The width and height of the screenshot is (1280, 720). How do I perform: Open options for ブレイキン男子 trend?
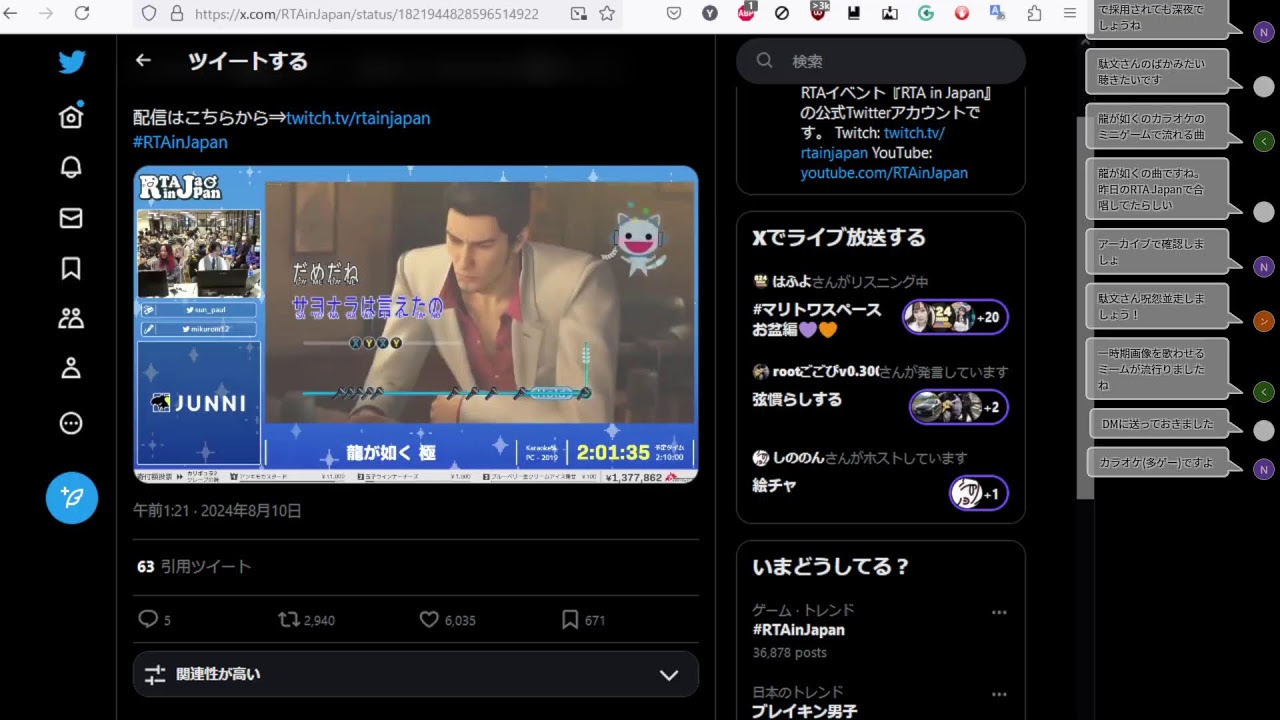(999, 694)
